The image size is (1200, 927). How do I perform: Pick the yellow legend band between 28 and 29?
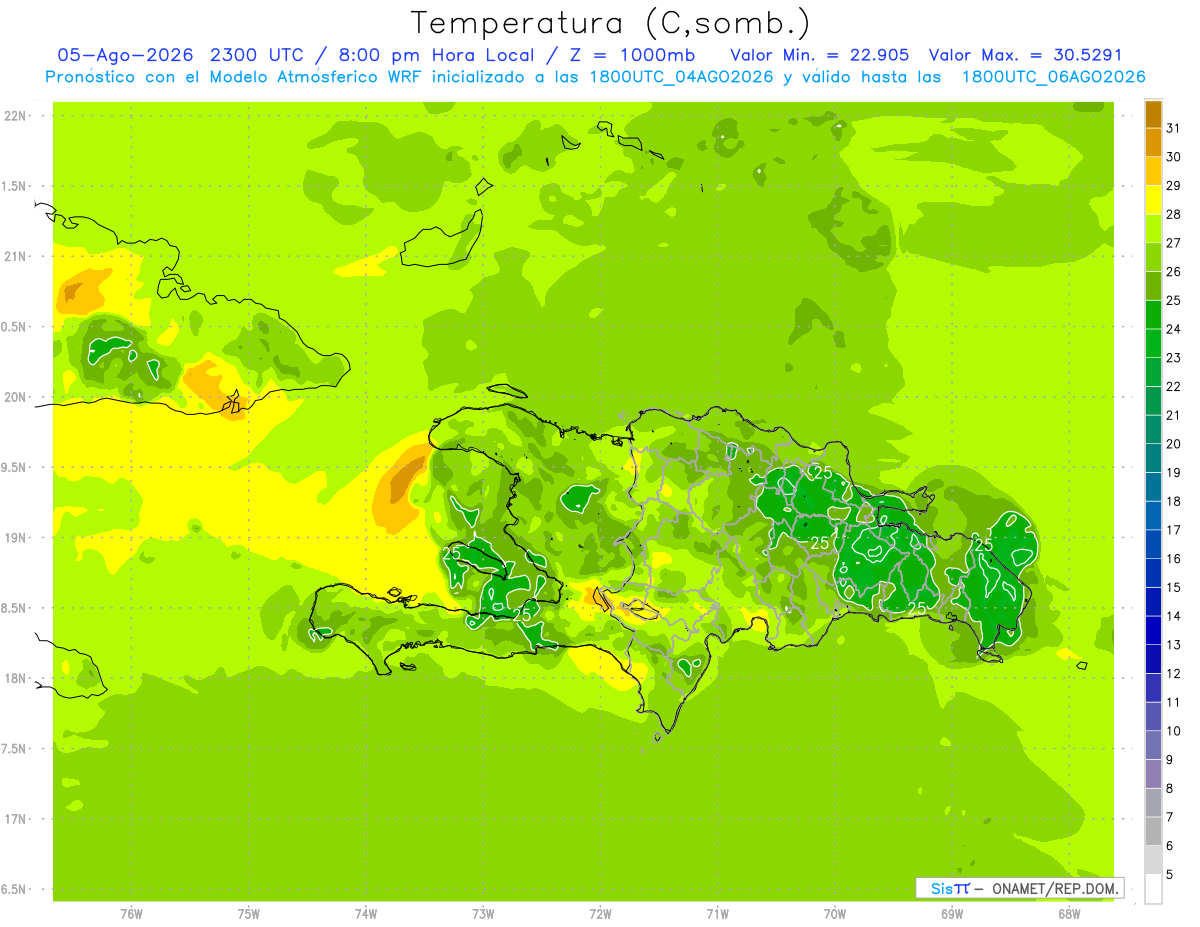point(1153,200)
